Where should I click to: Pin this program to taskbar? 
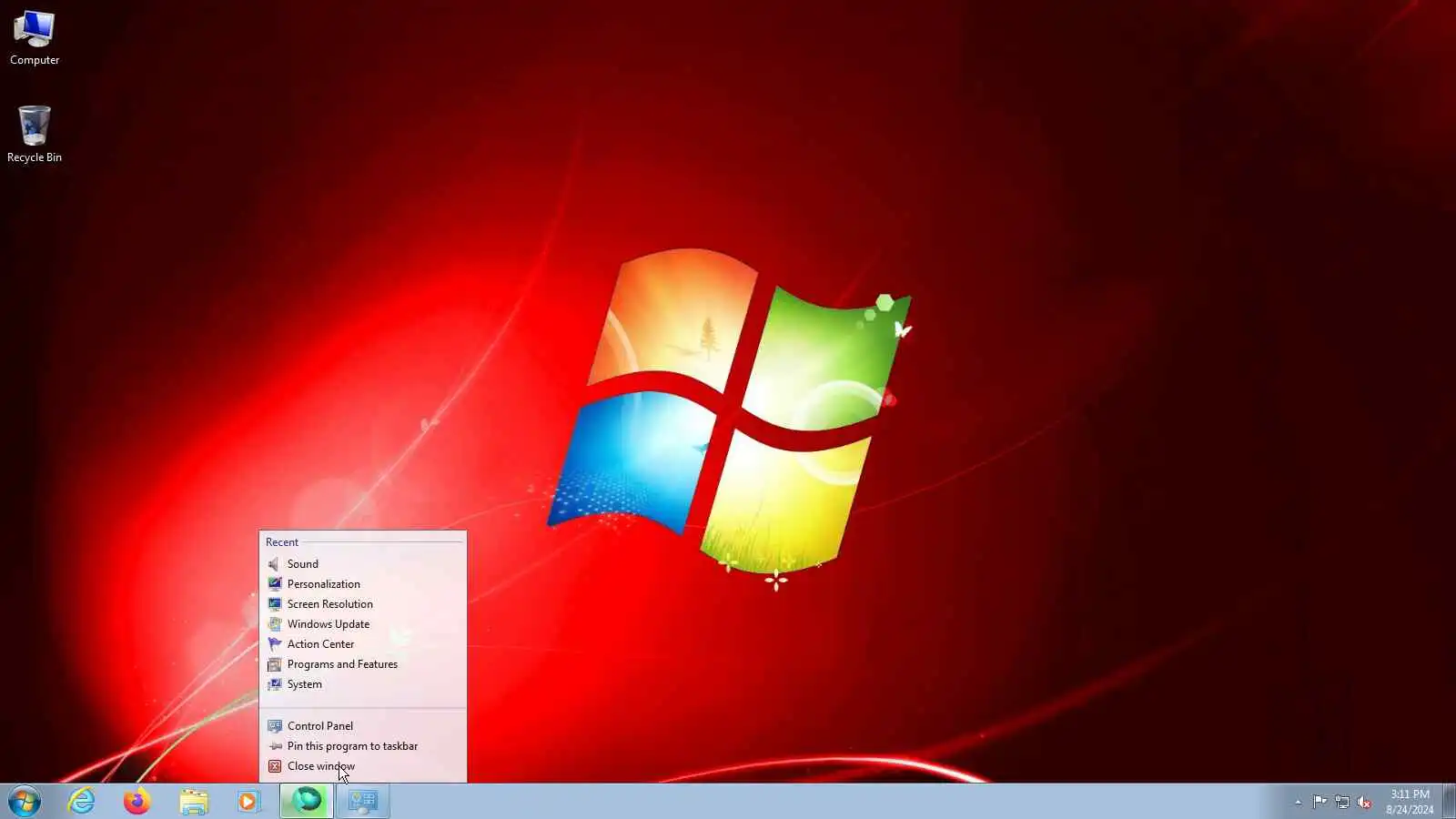point(363,746)
